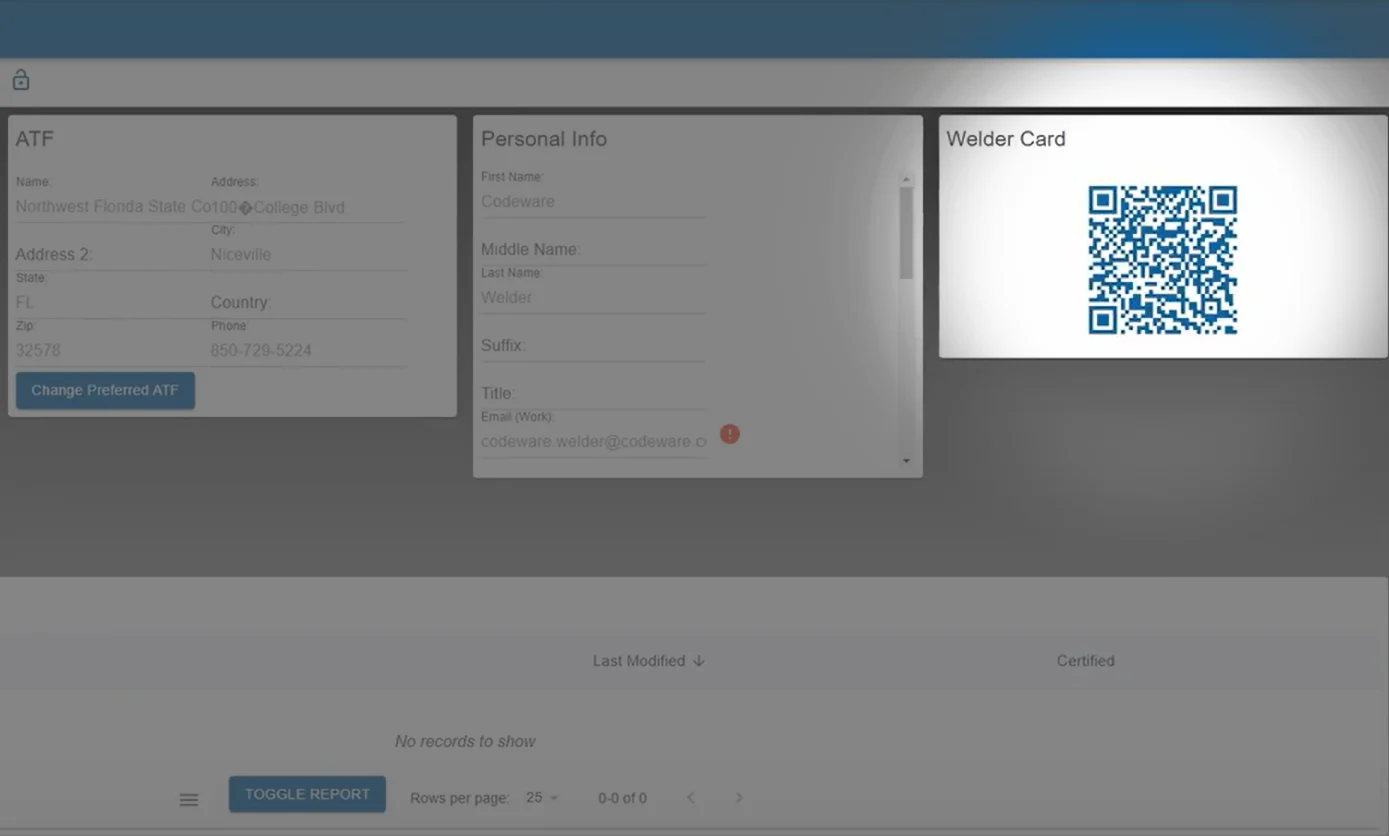1389x836 pixels.
Task: Click the red error icon beside email
Action: pos(730,434)
